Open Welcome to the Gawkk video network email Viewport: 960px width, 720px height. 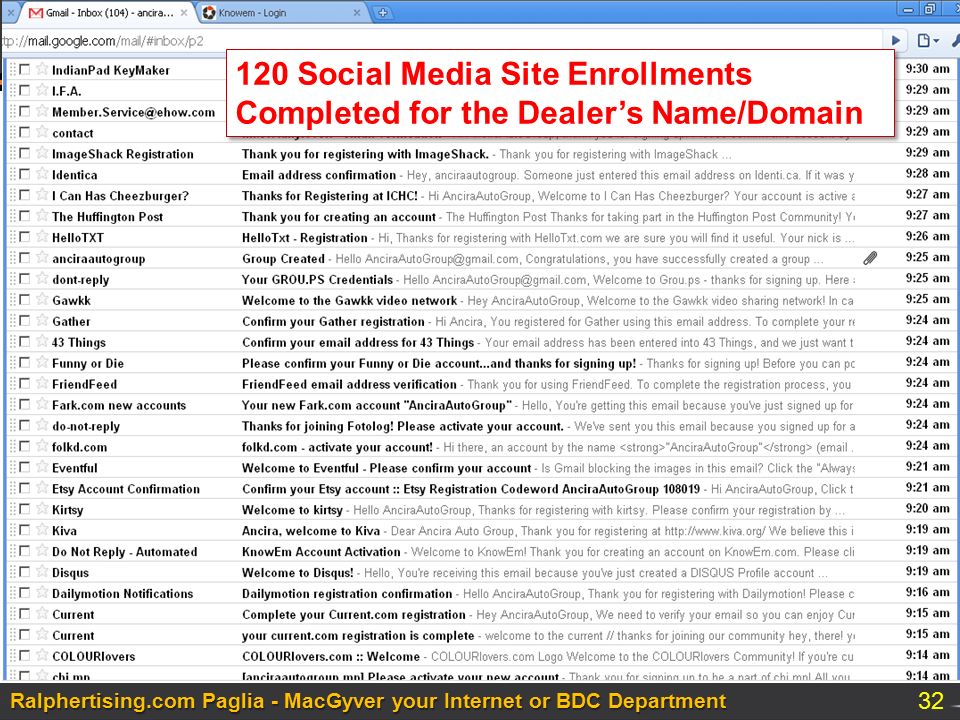[350, 301]
